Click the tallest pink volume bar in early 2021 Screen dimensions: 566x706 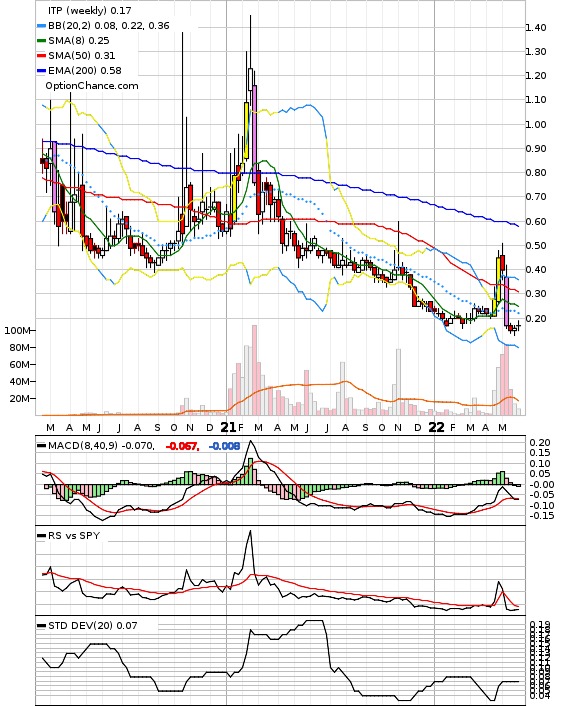(254, 370)
